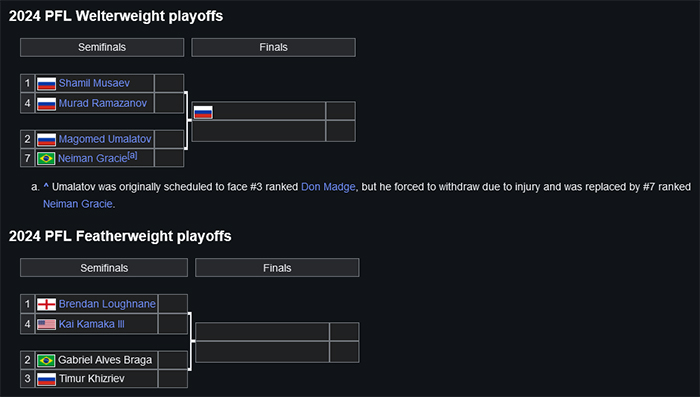Open Neiman Gracie link in the bracket
This screenshot has width=700, height=397.
click(92, 158)
